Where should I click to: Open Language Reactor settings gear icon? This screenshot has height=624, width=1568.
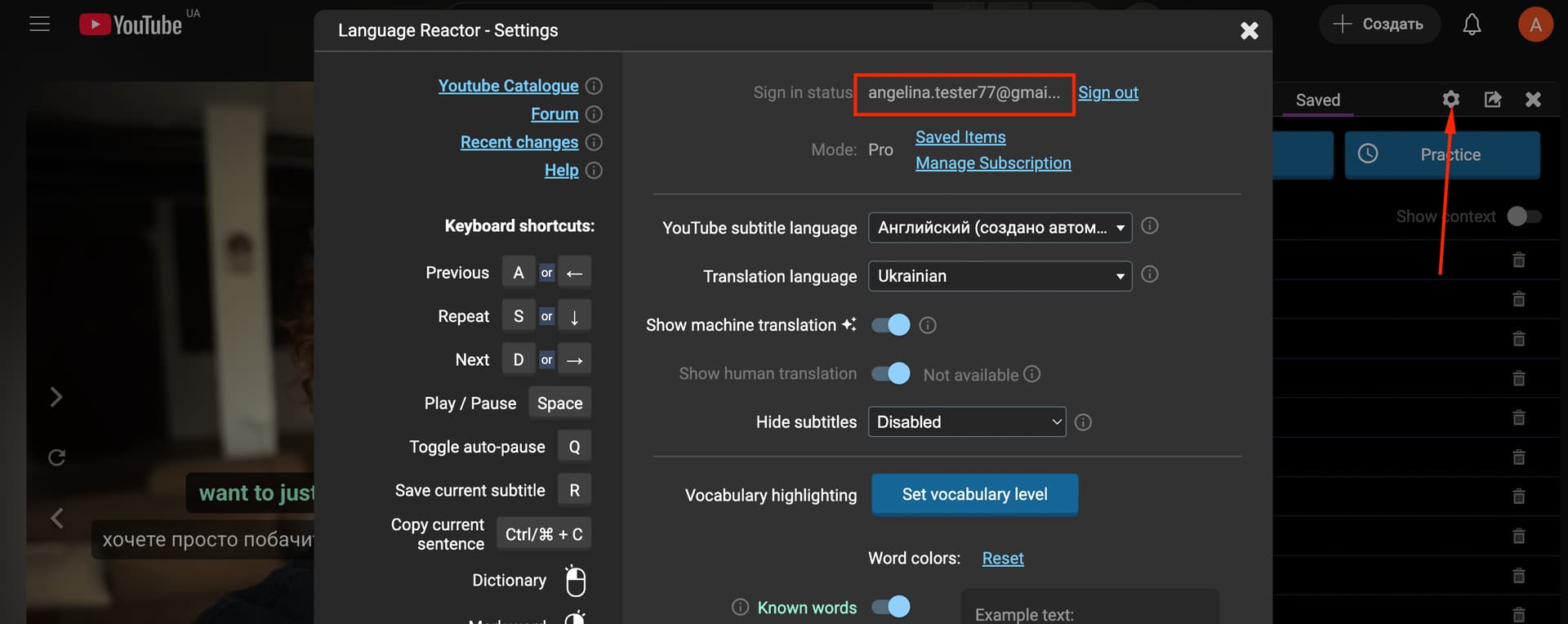(x=1450, y=100)
